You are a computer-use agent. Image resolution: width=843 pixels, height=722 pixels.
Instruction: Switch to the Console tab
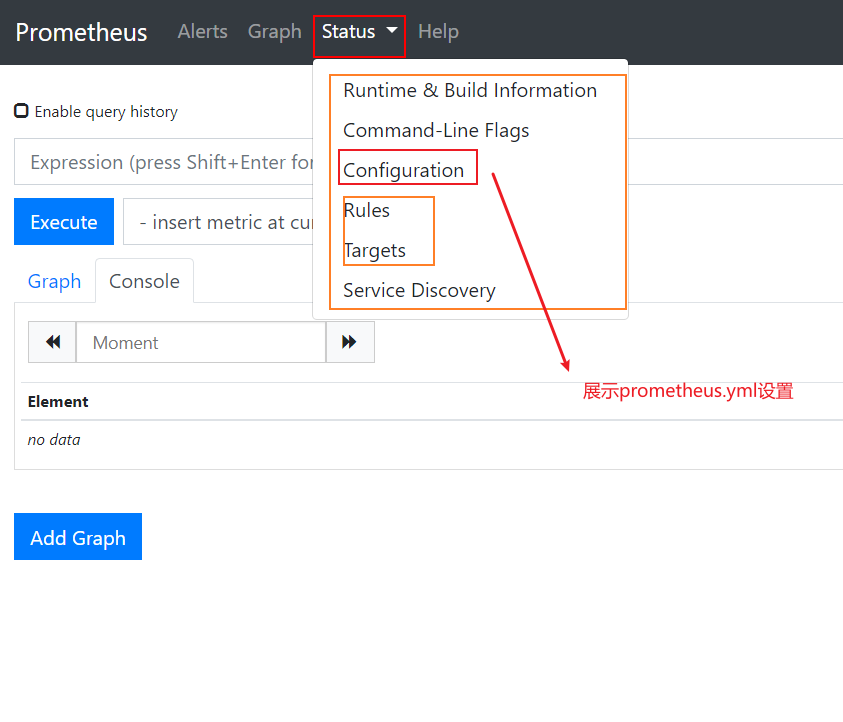click(144, 281)
